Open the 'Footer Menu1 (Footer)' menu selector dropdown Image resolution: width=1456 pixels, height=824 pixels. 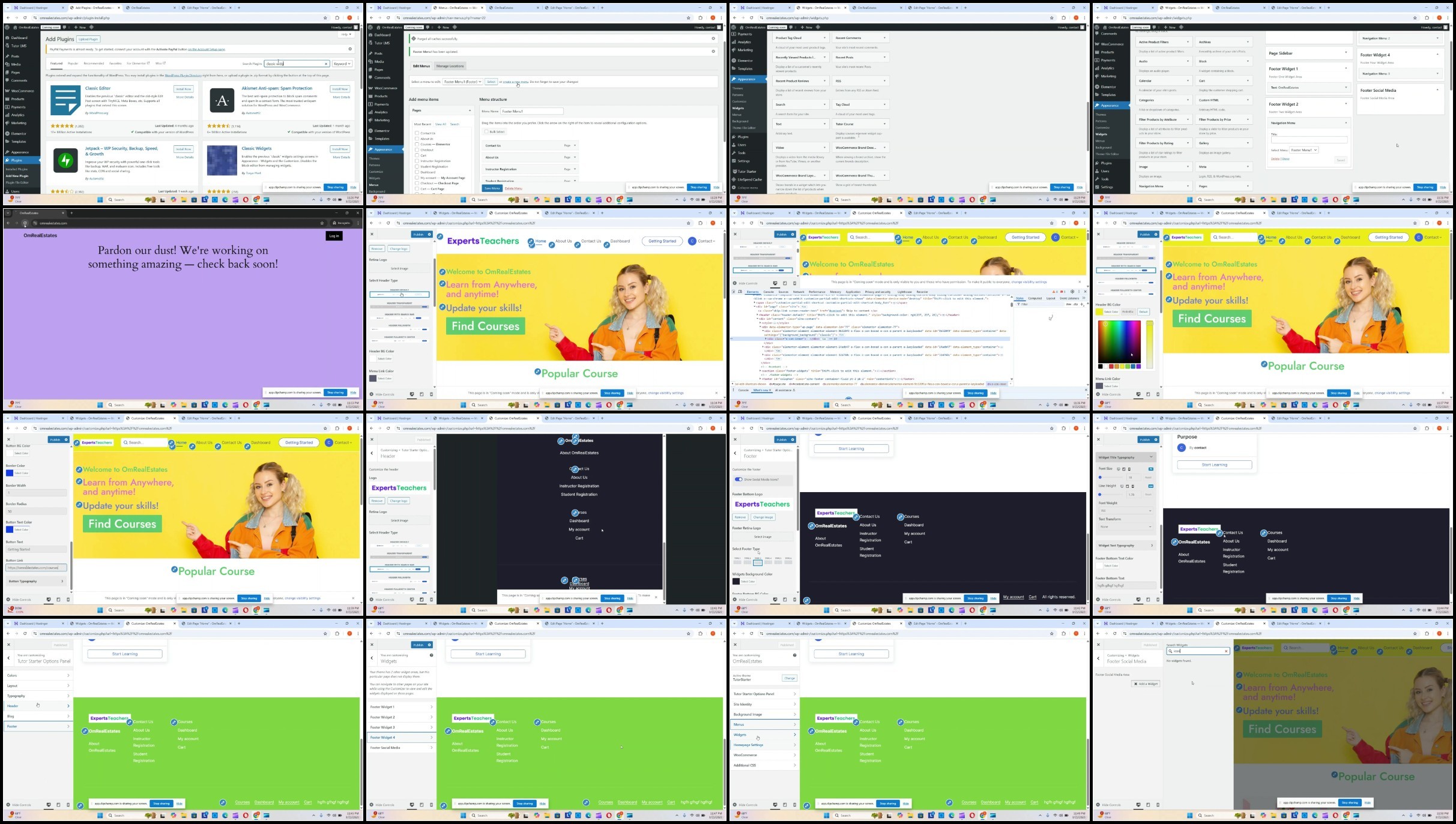(462, 82)
